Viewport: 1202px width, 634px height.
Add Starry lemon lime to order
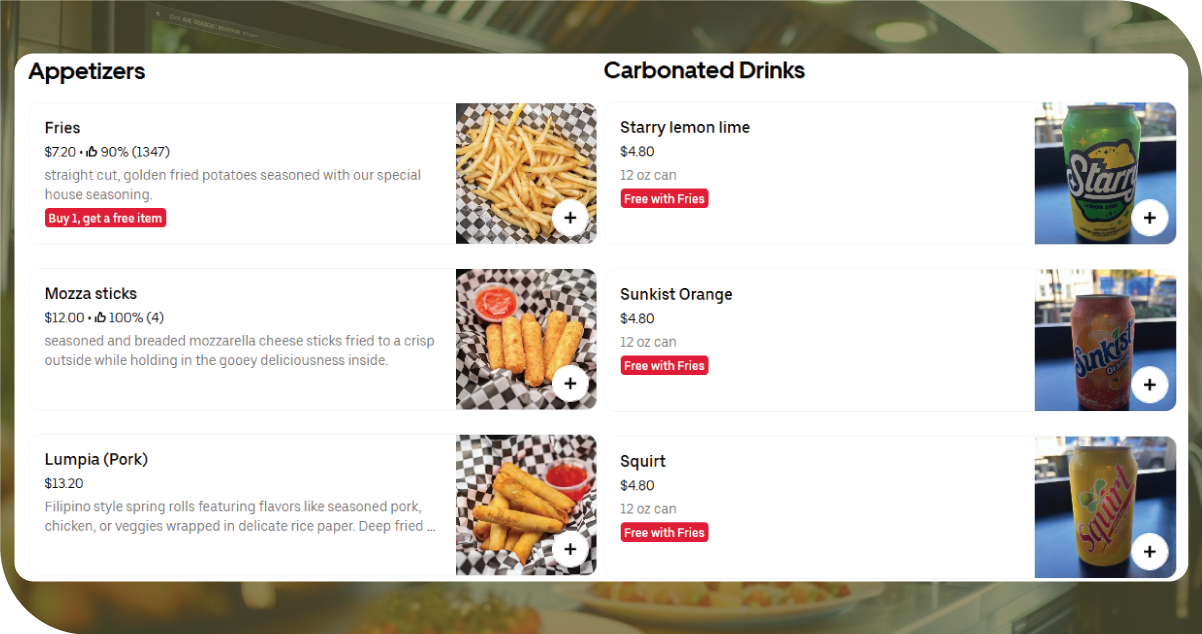tap(1149, 218)
